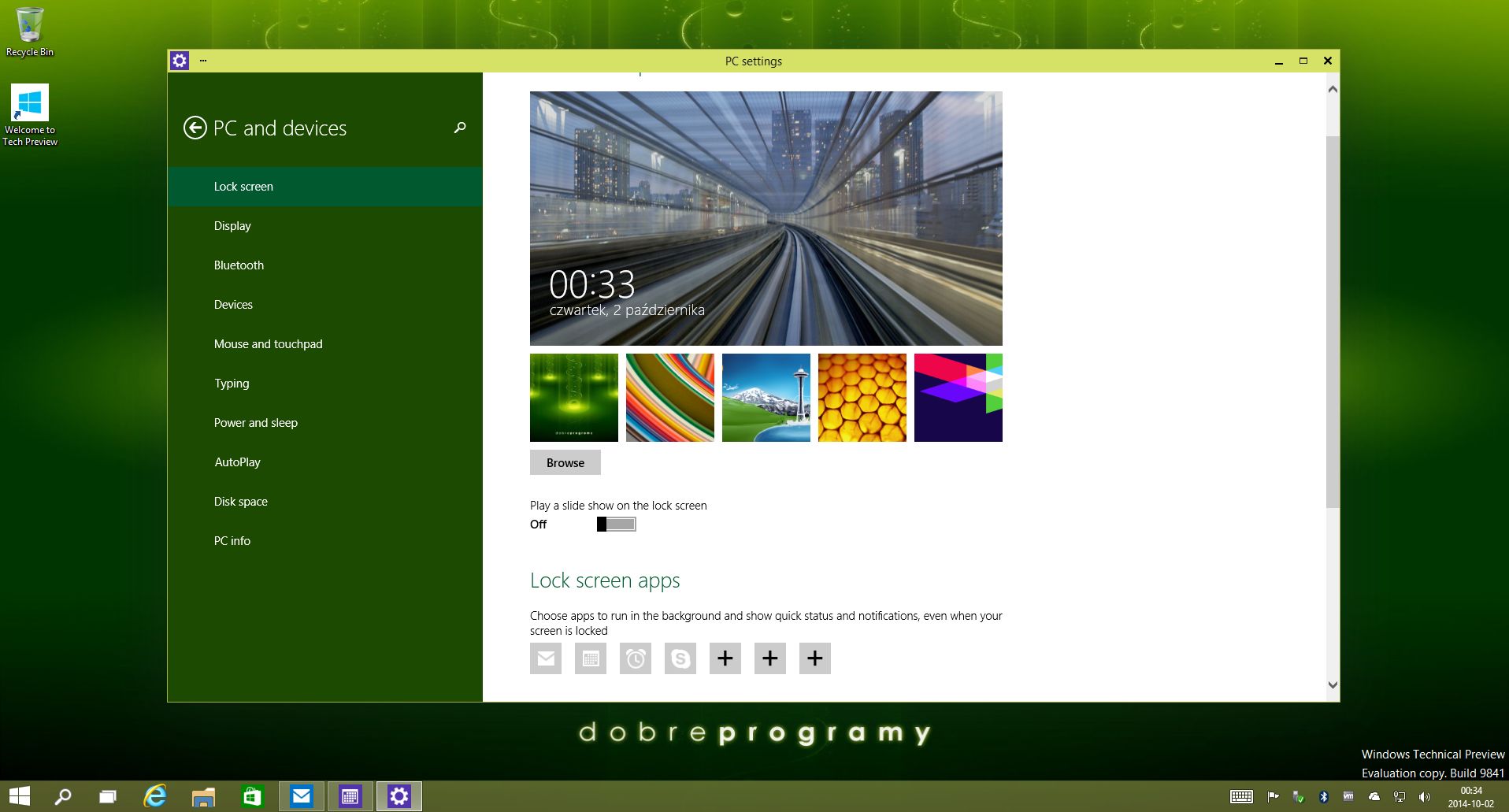
Task: Select the Recycle Bin desktop icon
Action: coord(30,32)
